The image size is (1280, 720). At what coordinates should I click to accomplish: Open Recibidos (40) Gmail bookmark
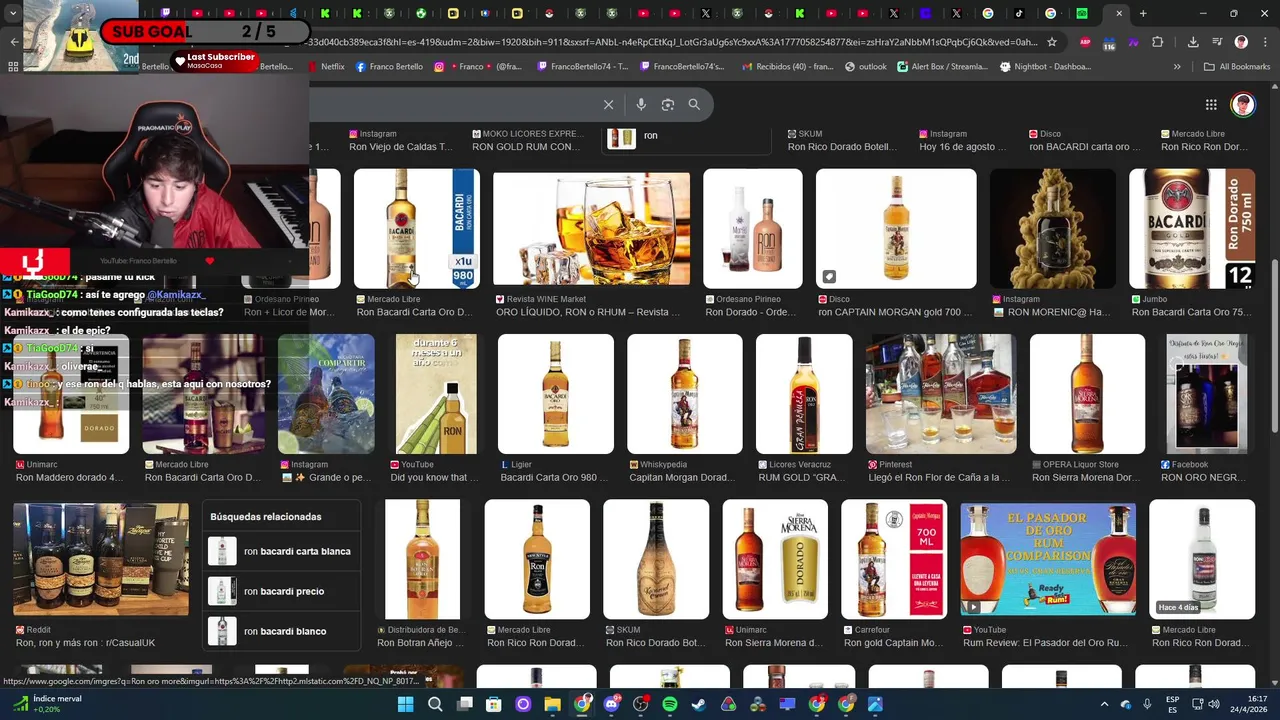pyautogui.click(x=788, y=67)
